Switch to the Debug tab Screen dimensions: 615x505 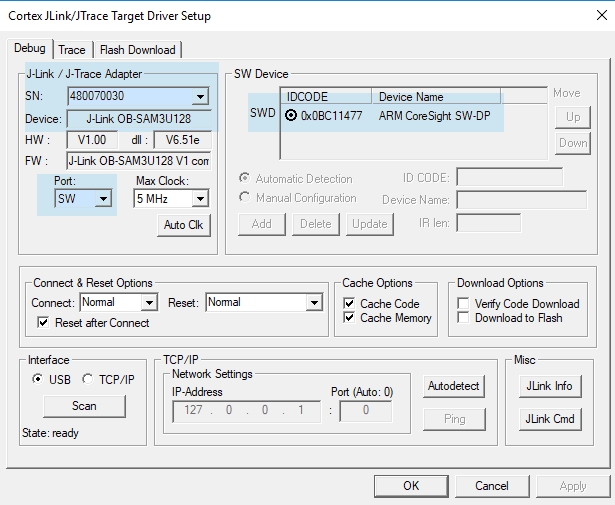(x=30, y=48)
